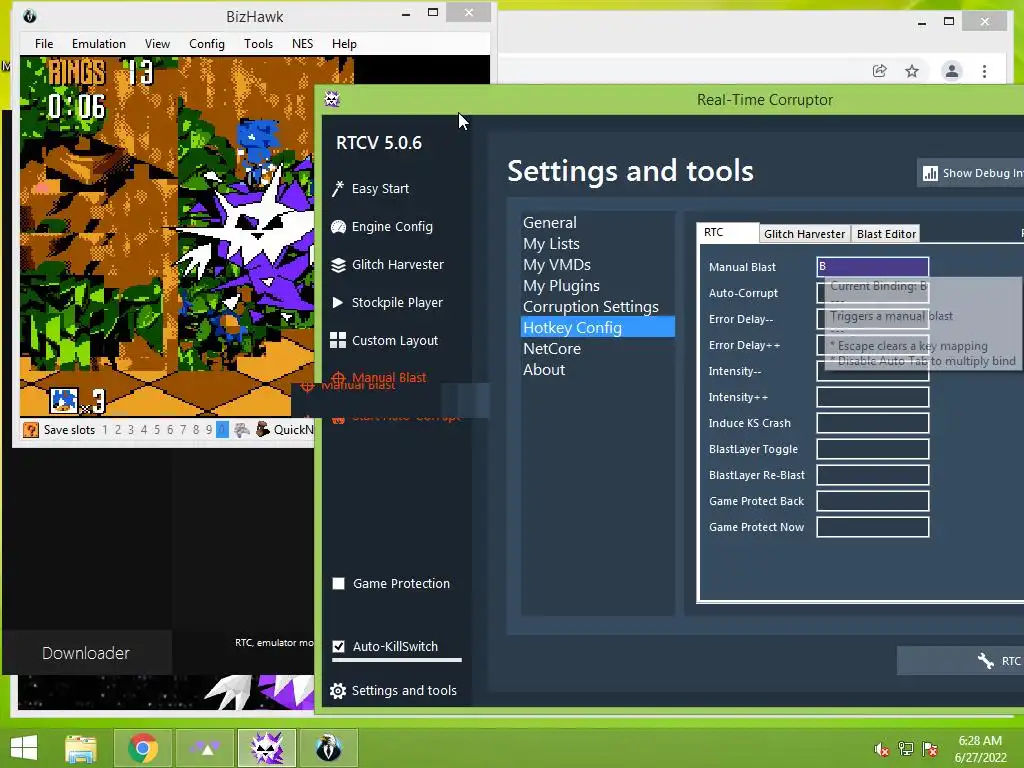
Task: Select Hotkey Config in settings list
Action: click(598, 327)
